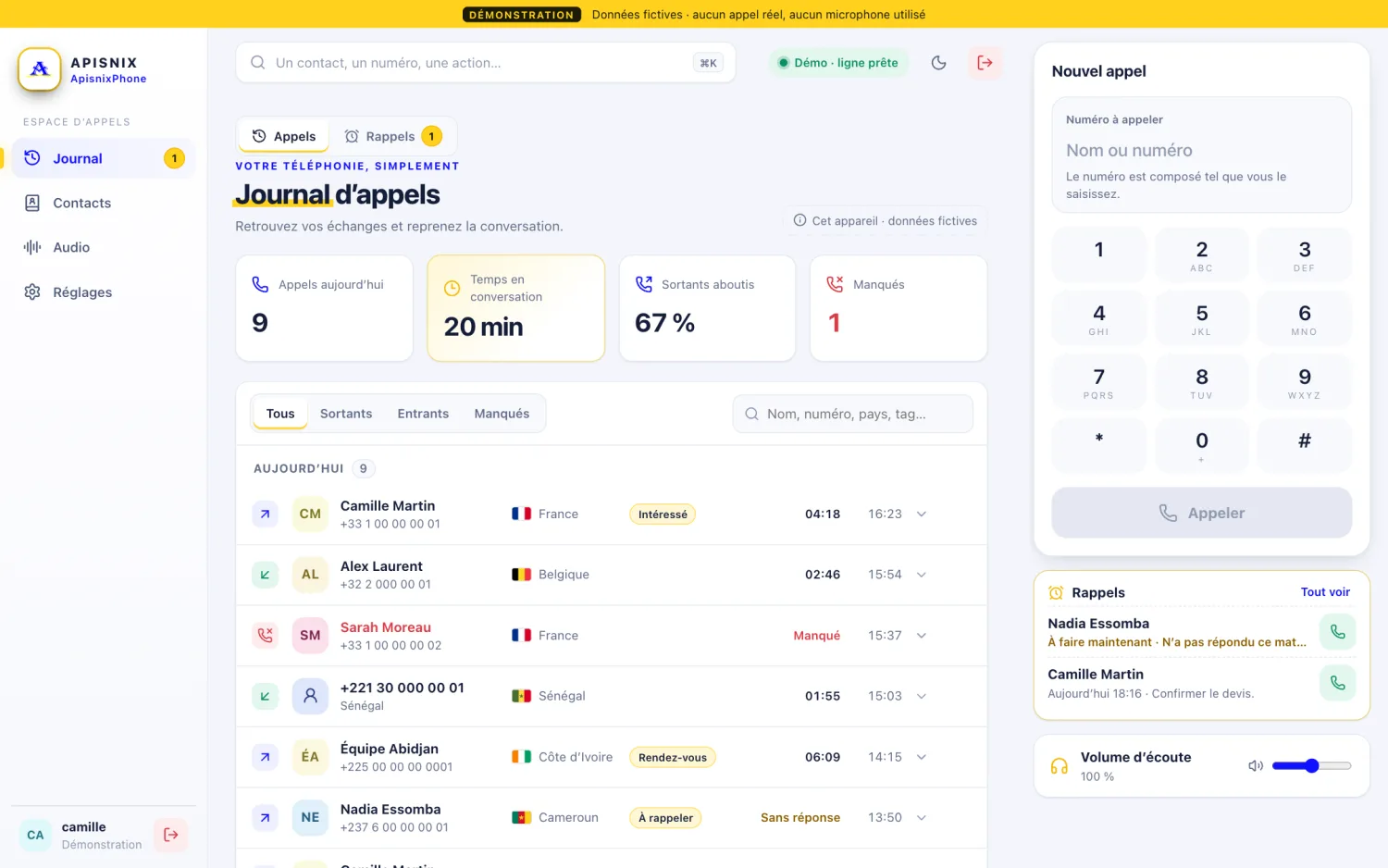The height and width of the screenshot is (868, 1388).
Task: Select the Appels tab
Action: [284, 136]
